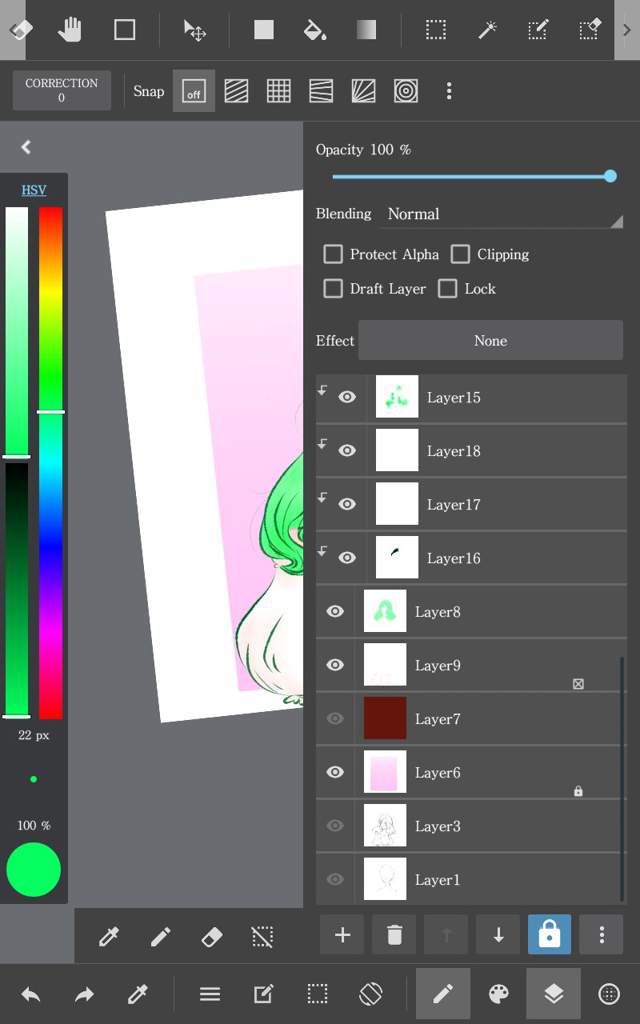
Task: Expand top toolbar with right arrow
Action: (x=627, y=30)
